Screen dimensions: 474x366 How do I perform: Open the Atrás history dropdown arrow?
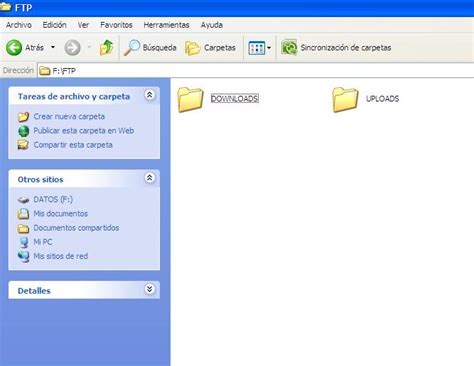(53, 47)
